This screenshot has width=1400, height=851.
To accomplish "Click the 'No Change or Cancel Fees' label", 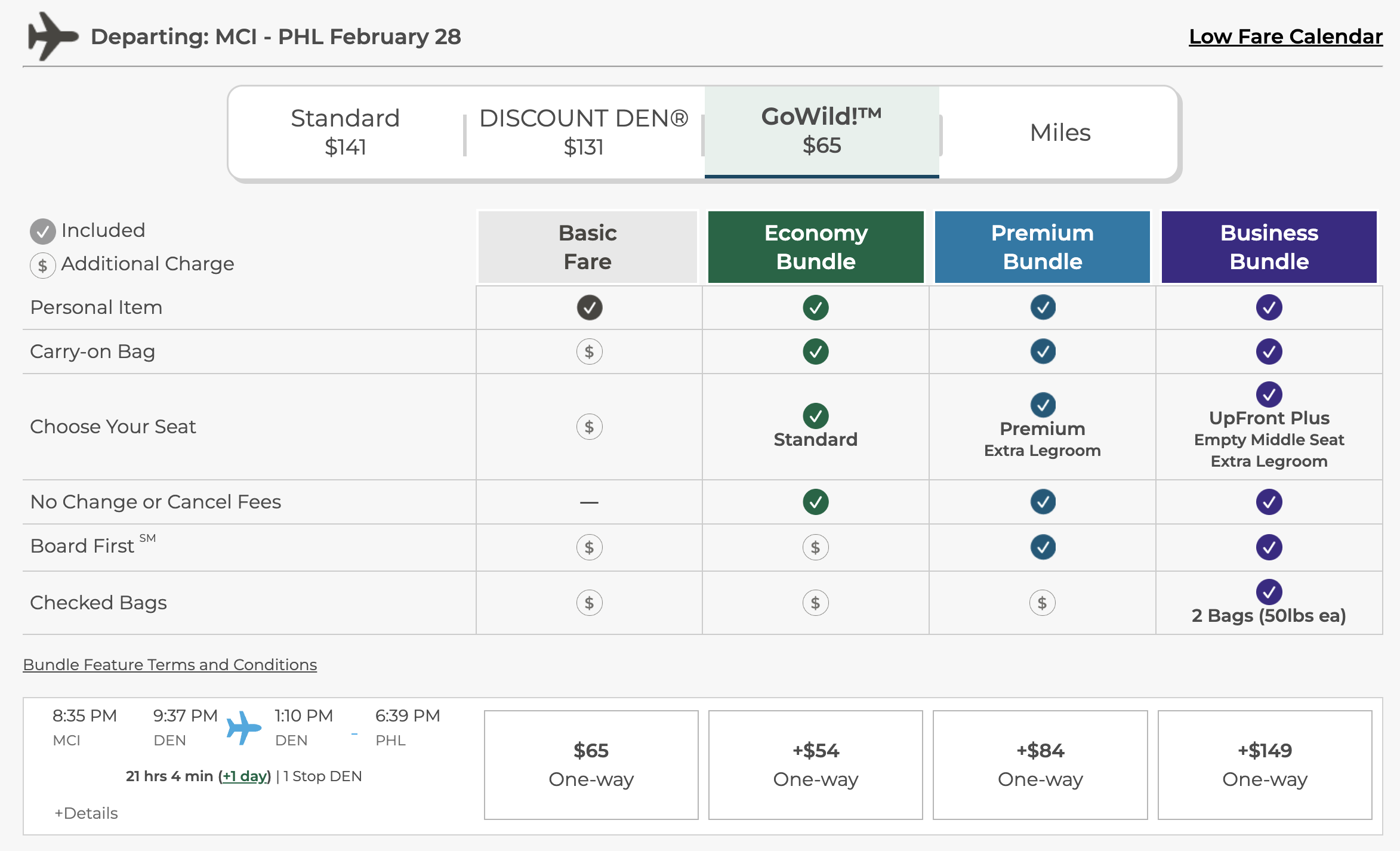I will point(155,502).
